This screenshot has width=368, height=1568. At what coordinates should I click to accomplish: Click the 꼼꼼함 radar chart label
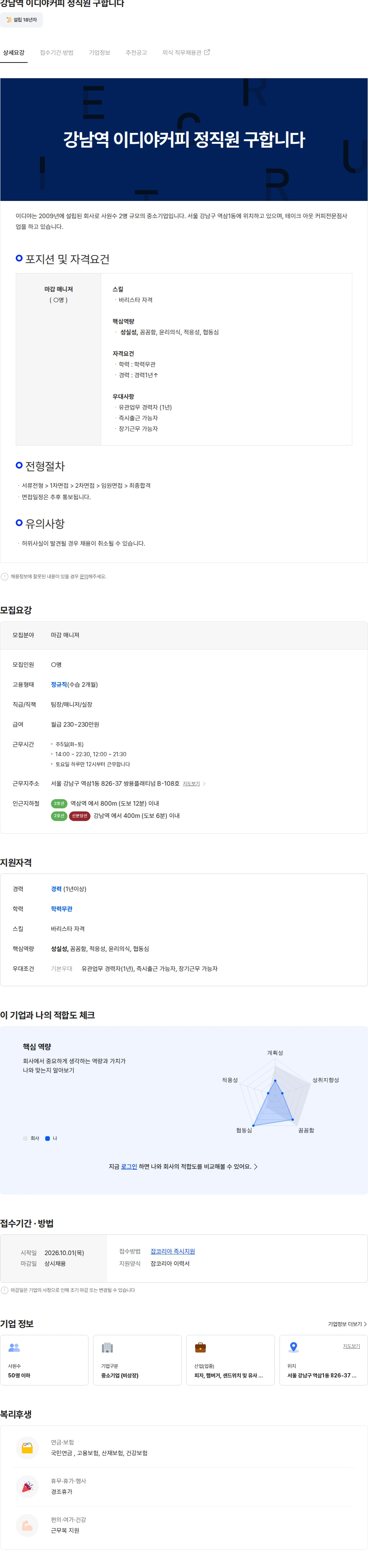(x=306, y=1130)
